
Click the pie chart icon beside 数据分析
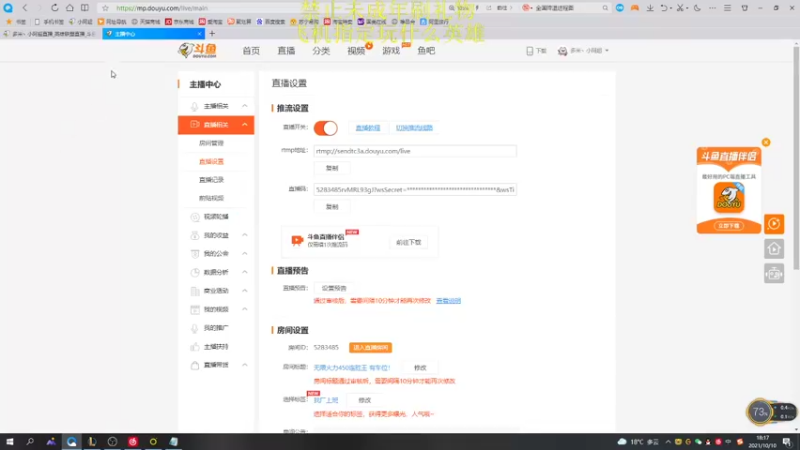point(194,272)
